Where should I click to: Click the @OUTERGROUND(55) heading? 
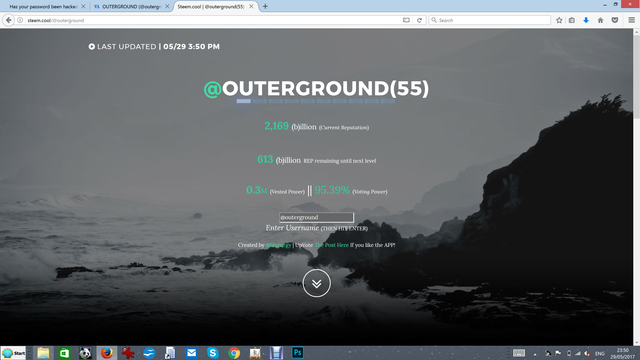[x=316, y=88]
